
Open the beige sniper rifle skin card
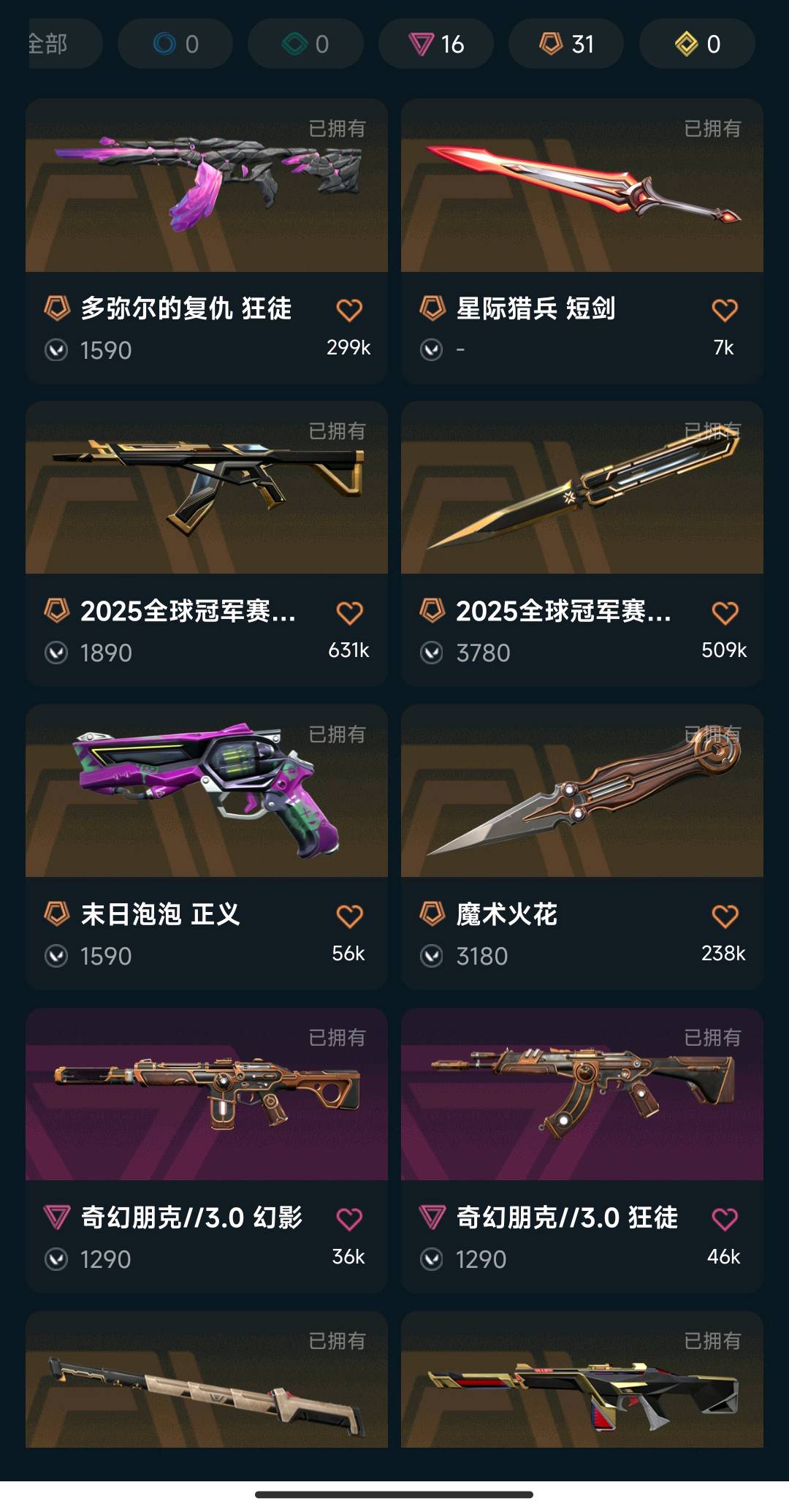coord(207,1379)
